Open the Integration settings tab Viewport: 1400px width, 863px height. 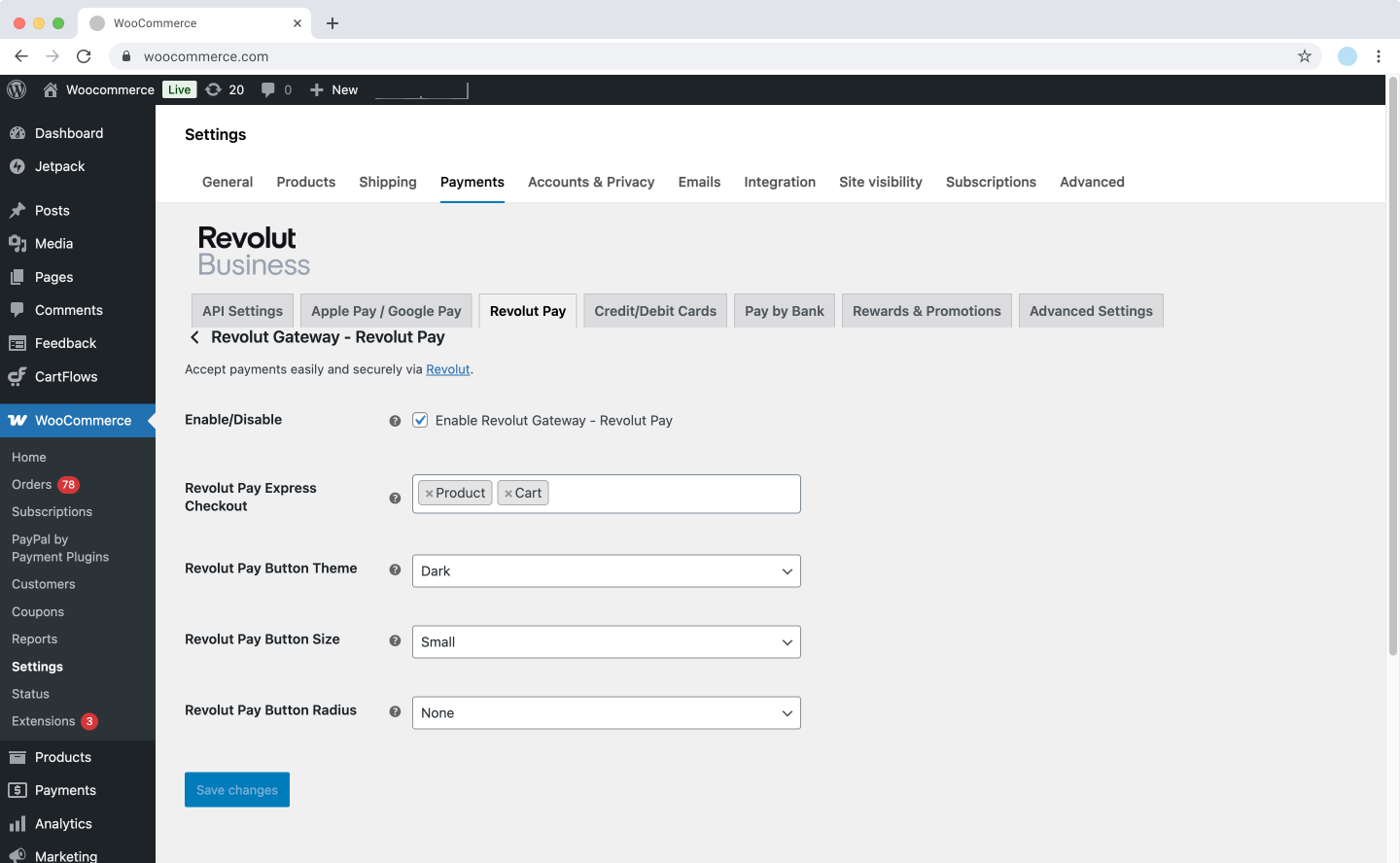tap(780, 182)
